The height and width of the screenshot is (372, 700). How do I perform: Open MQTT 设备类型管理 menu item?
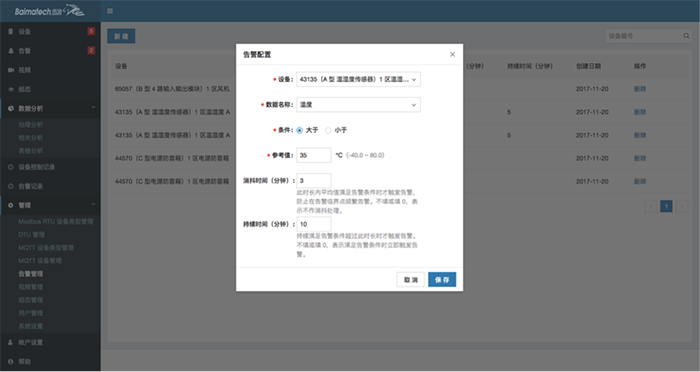(46, 248)
